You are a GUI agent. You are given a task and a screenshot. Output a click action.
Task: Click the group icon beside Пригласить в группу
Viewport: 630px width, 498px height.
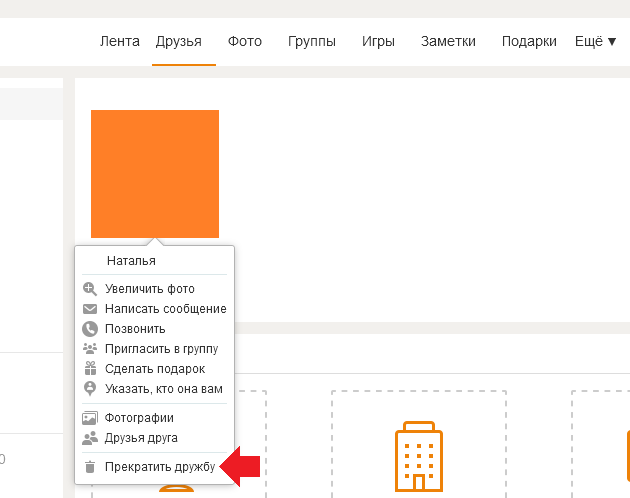coord(90,348)
